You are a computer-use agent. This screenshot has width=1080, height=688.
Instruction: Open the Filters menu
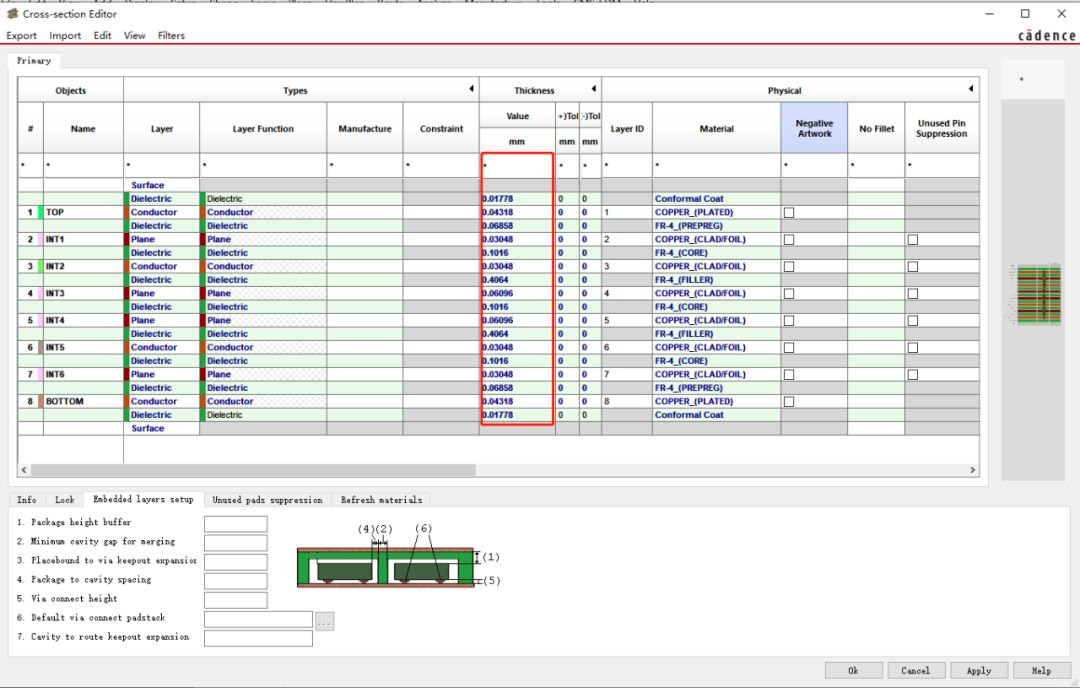(x=171, y=36)
